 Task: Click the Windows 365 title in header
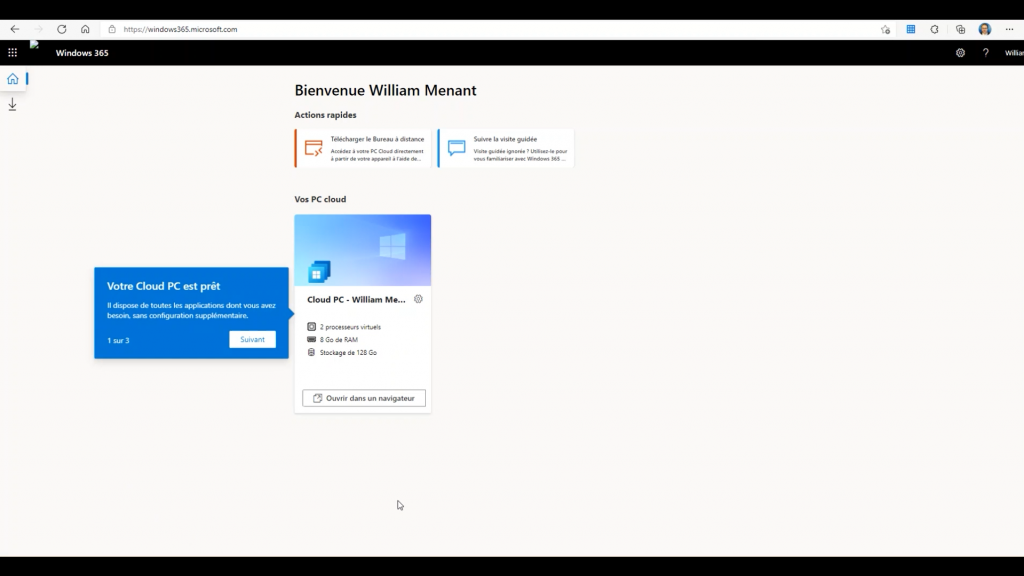tap(82, 53)
